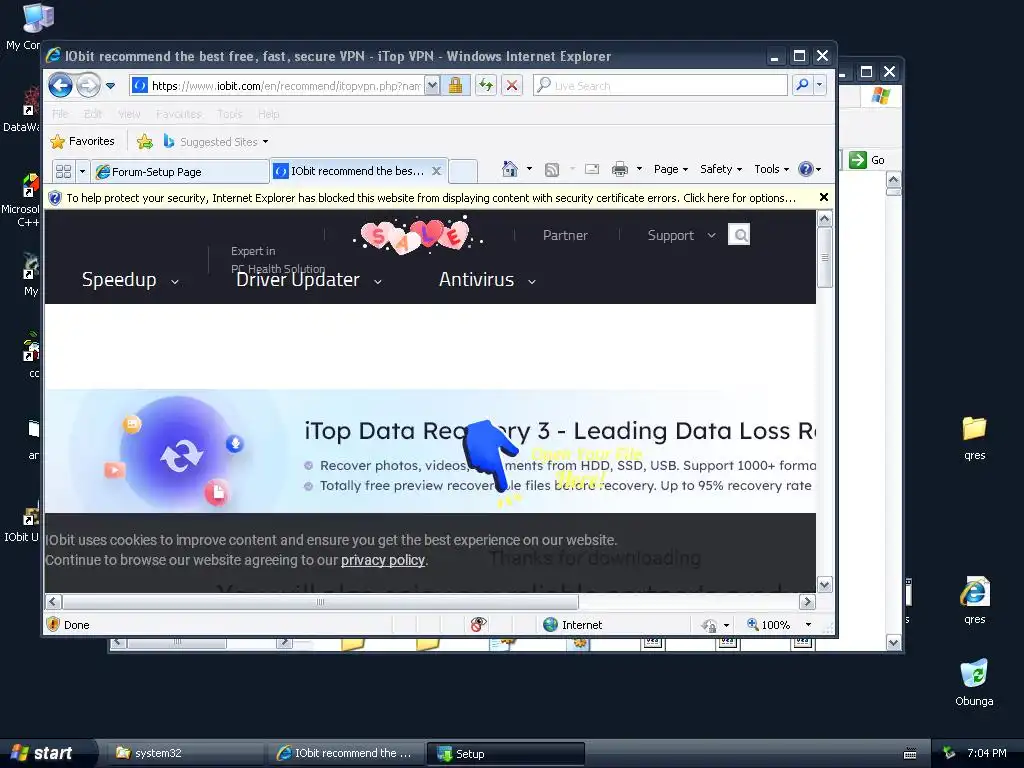Dismiss the security information bar
This screenshot has height=768, width=1024.
pos(824,197)
